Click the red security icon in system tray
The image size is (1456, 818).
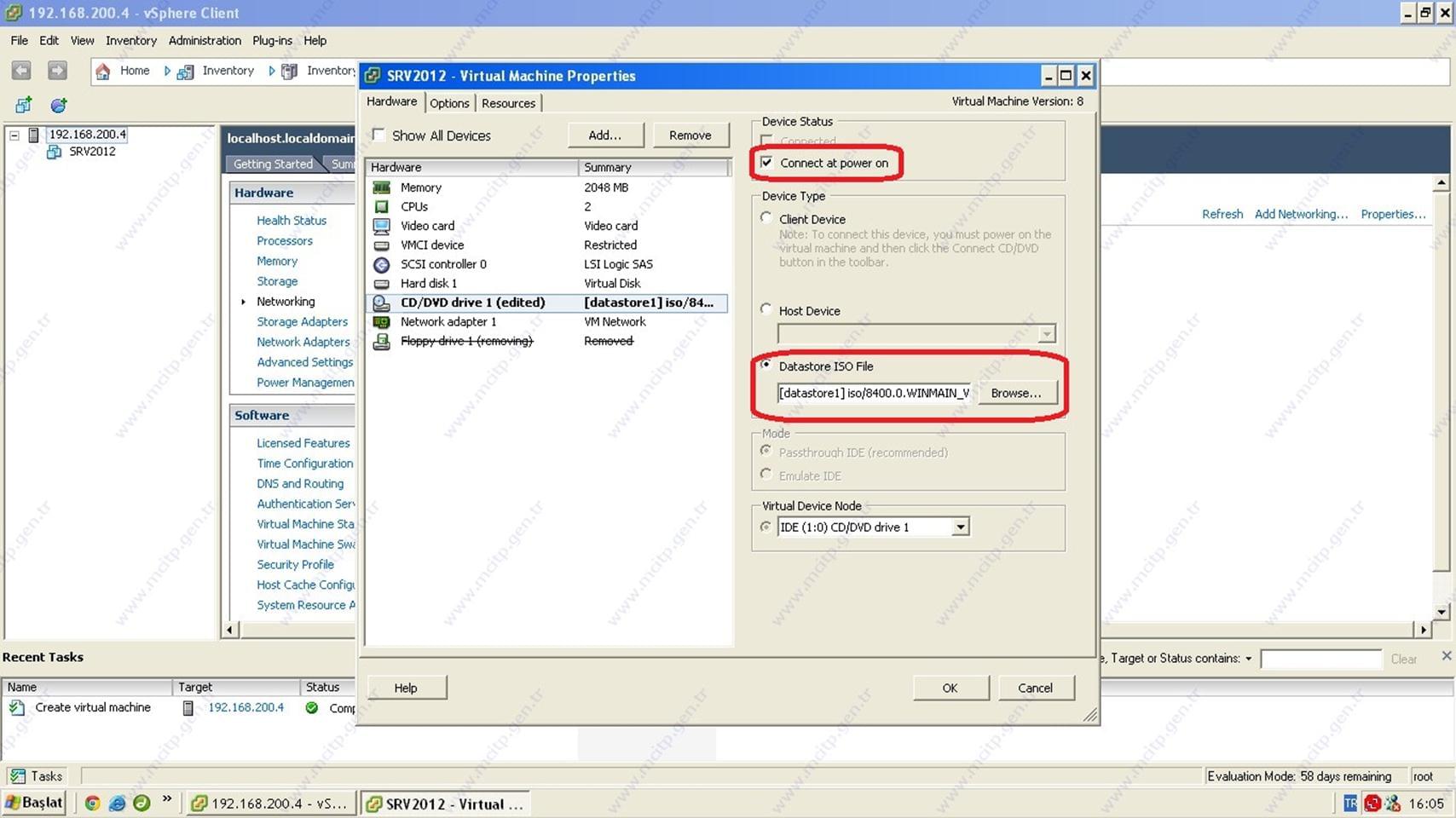[1372, 803]
